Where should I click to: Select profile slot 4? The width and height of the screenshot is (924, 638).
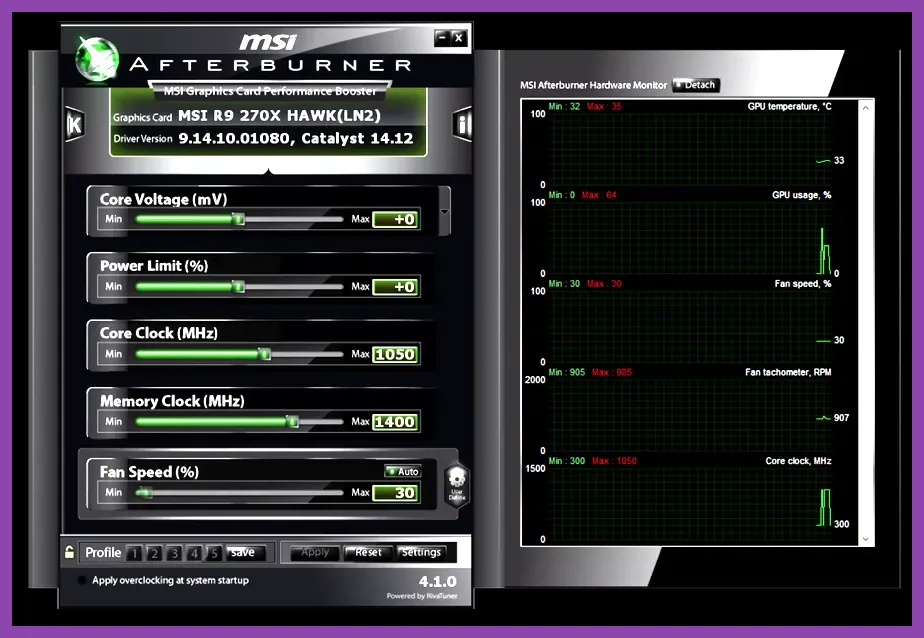pos(194,553)
